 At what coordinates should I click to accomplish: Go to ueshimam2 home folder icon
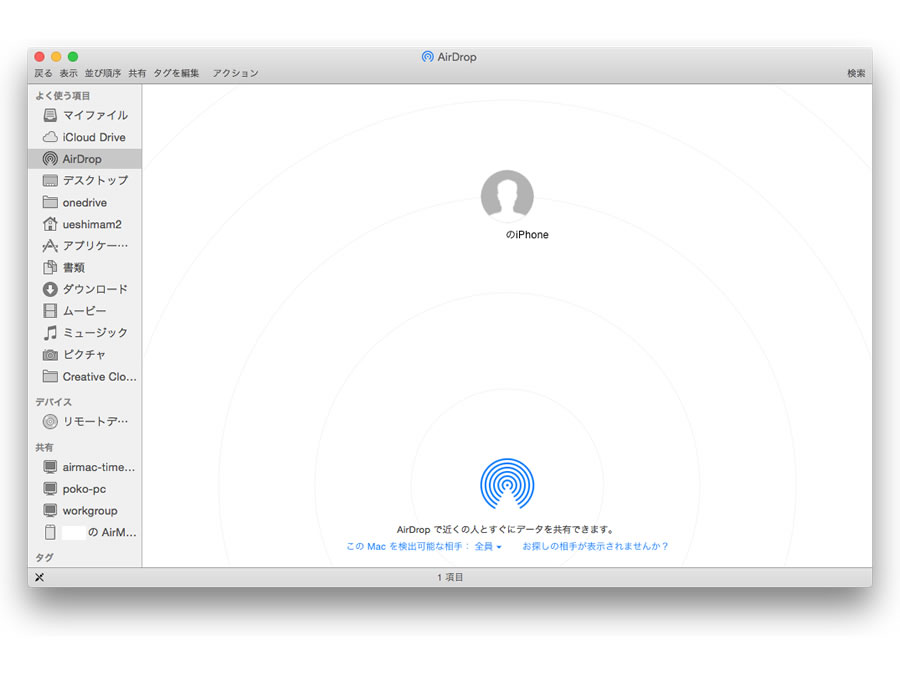tap(51, 224)
